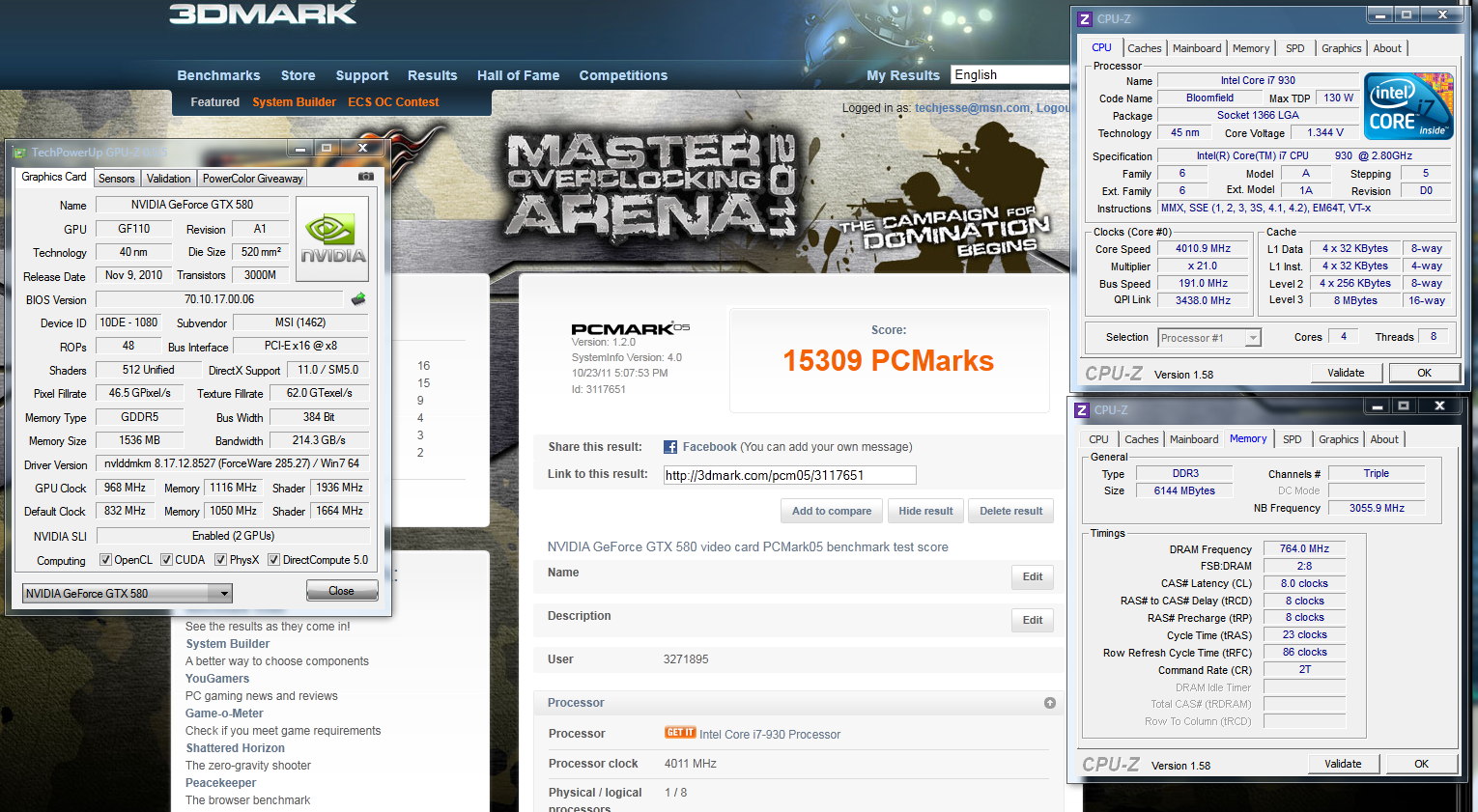The height and width of the screenshot is (812, 1478).
Task: Click the PCMark05 logo
Action: coord(630,329)
